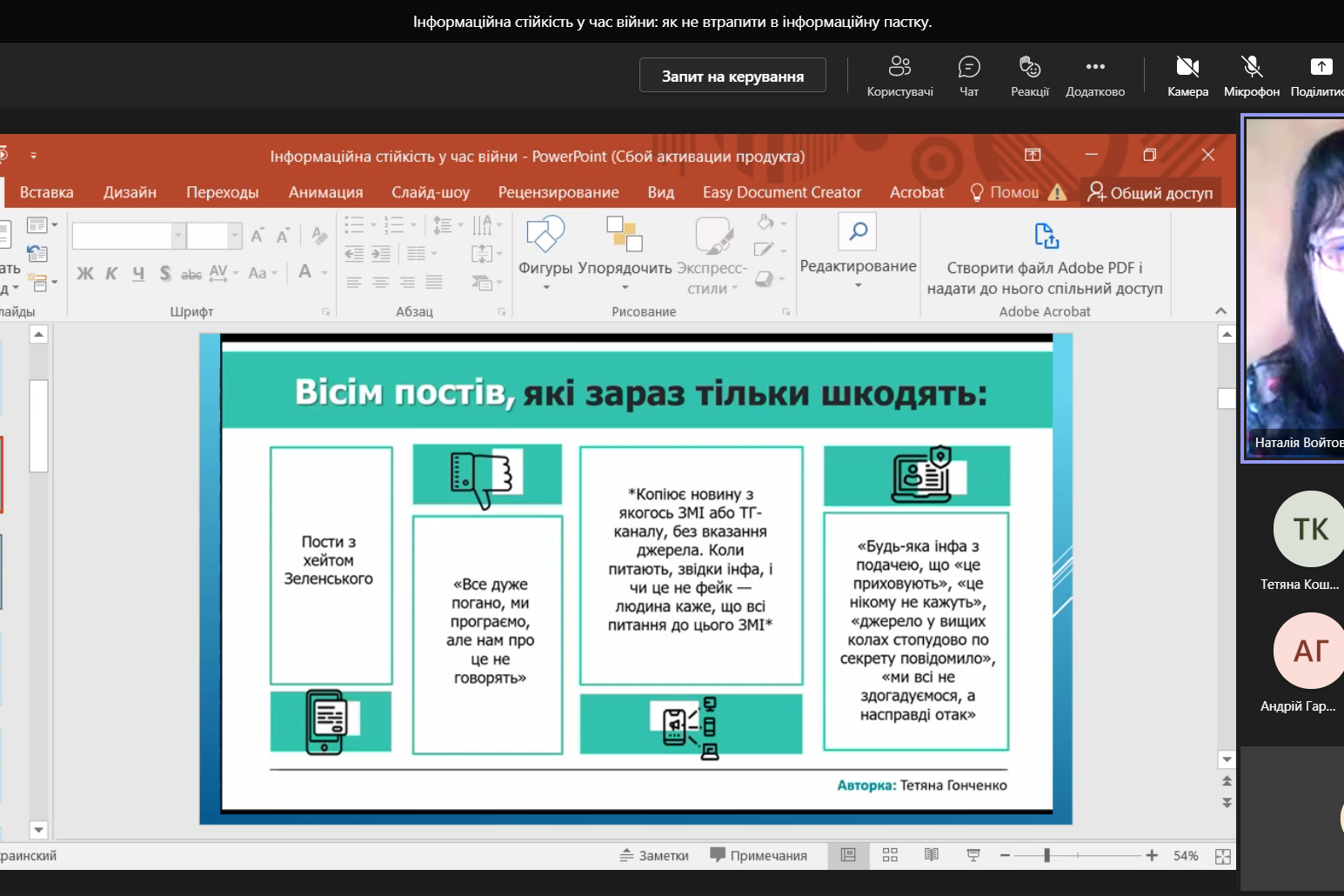Screen dimensions: 1344x896
Task: Click the Запит на керування button
Action: tap(732, 76)
